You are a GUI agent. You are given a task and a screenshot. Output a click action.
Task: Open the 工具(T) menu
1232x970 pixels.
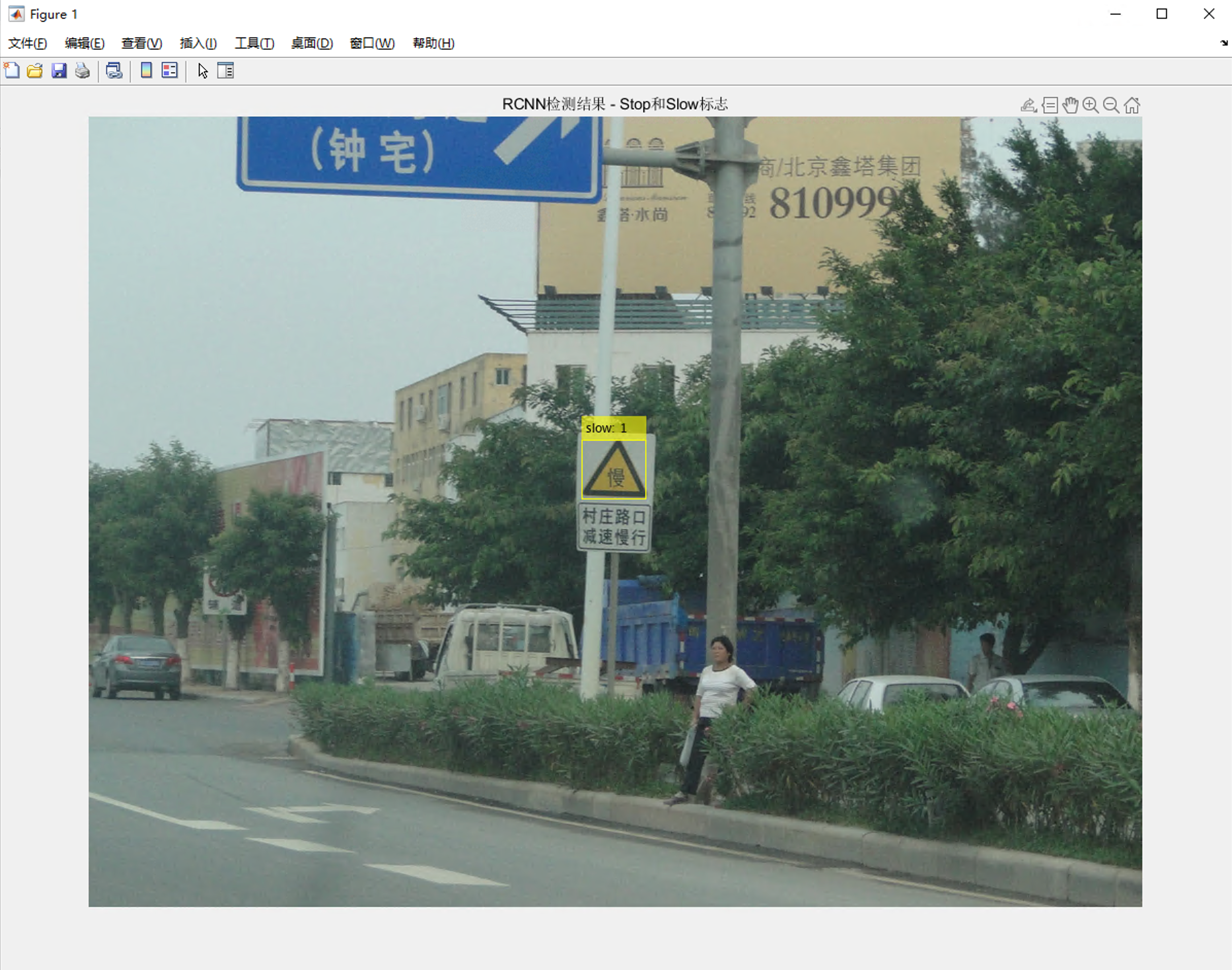coord(254,43)
